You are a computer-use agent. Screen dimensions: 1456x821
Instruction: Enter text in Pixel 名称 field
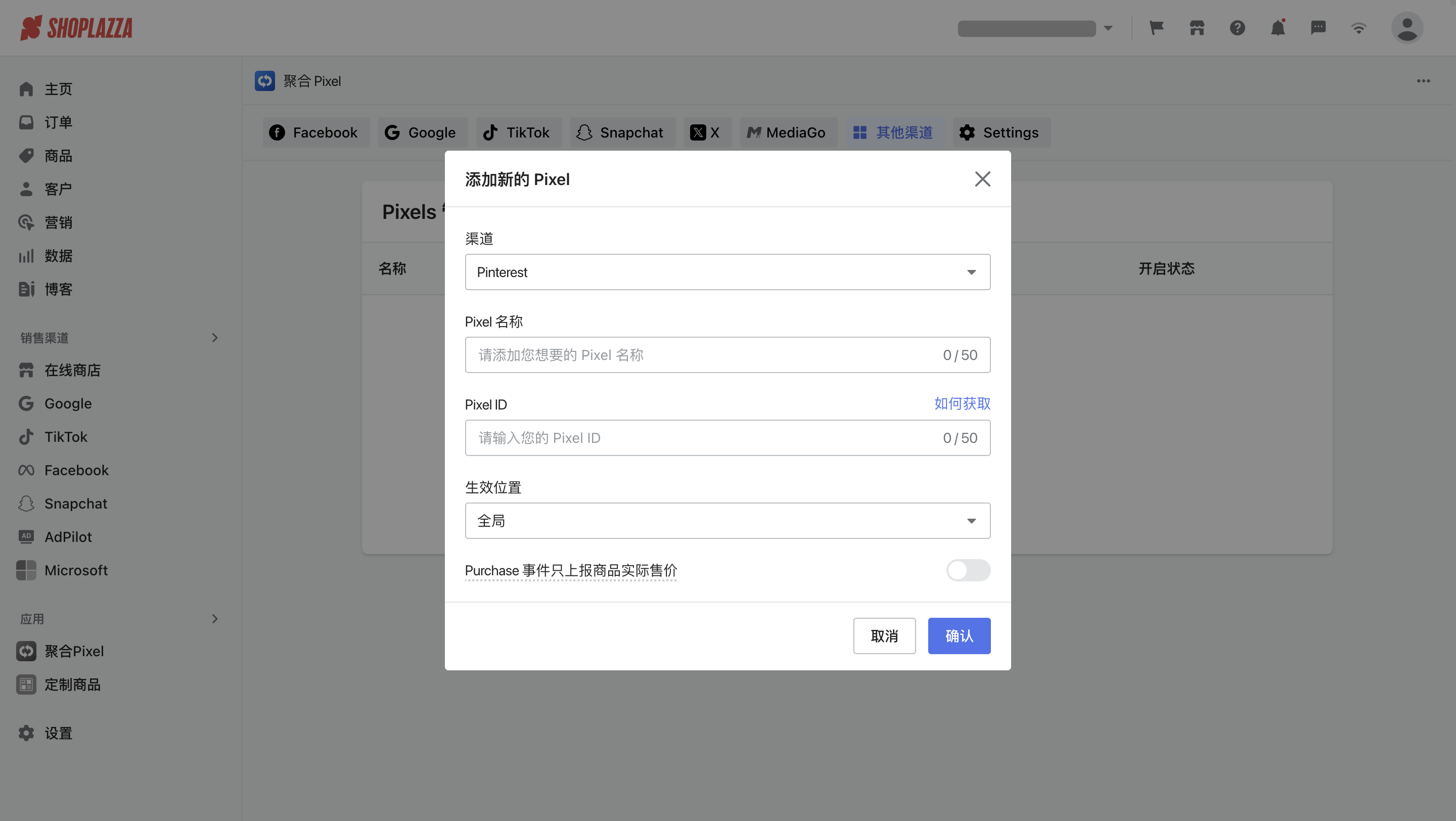(728, 355)
